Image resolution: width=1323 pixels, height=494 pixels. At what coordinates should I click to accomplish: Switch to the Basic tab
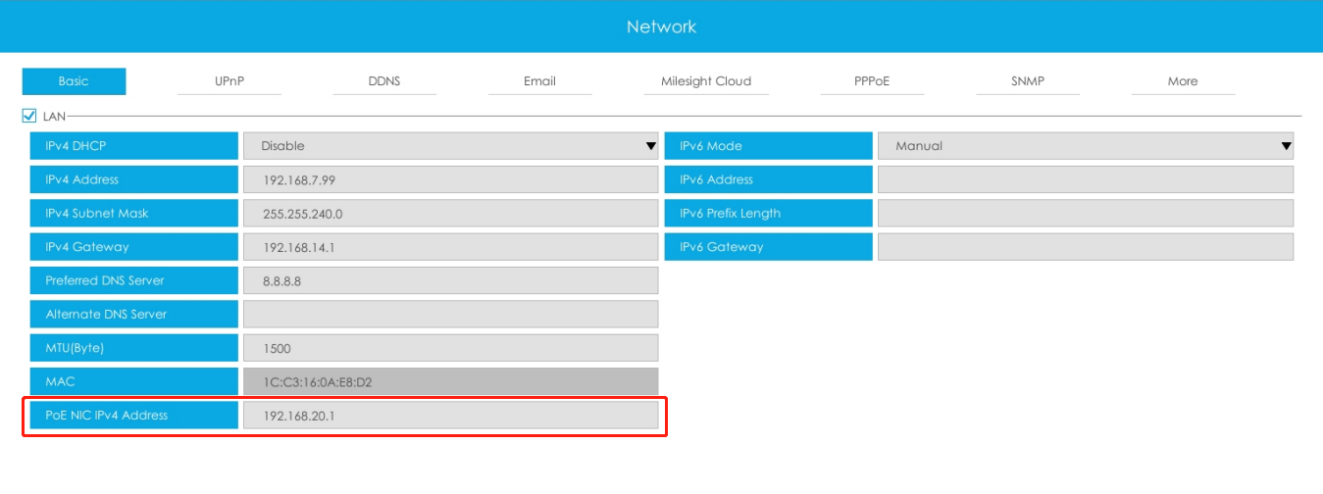[x=74, y=81]
